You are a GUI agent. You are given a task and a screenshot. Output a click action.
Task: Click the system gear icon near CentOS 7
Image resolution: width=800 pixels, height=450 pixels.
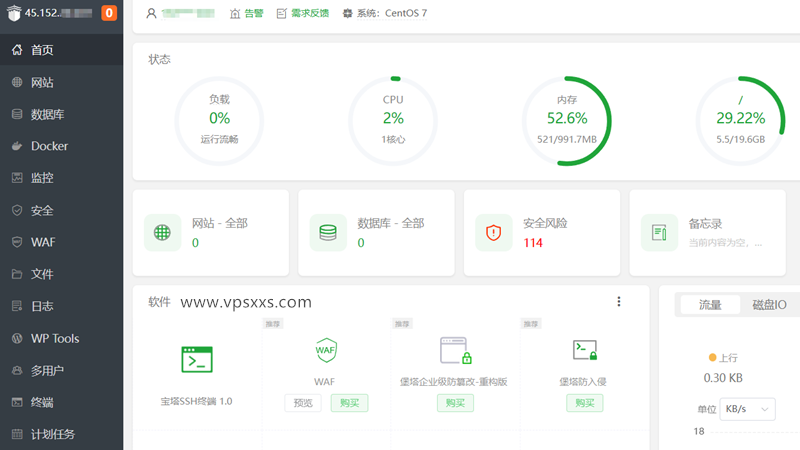pyautogui.click(x=347, y=13)
